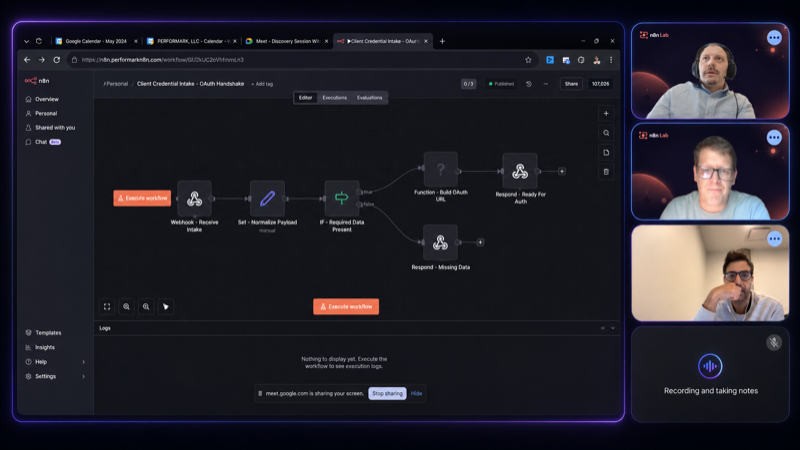Open the workflow more options menu
Viewport: 800px width, 450px height.
coord(545,84)
